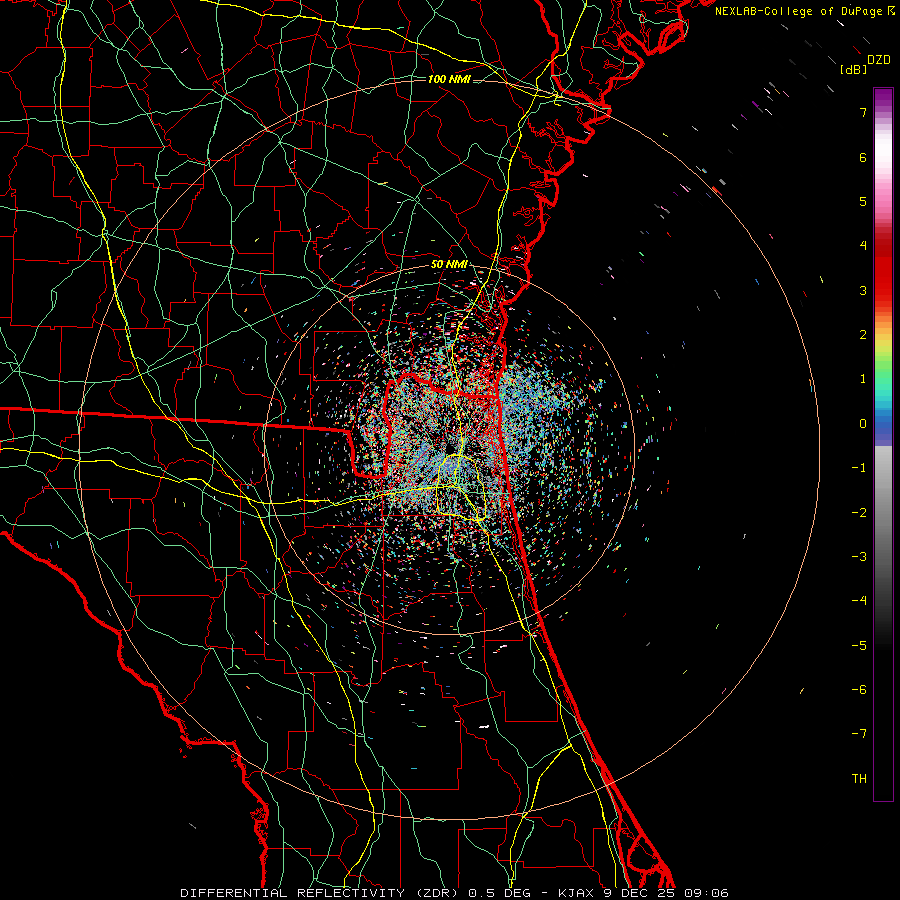Click the NEXLAB logo mark after DuPage
The height and width of the screenshot is (900, 900).
(x=891, y=10)
